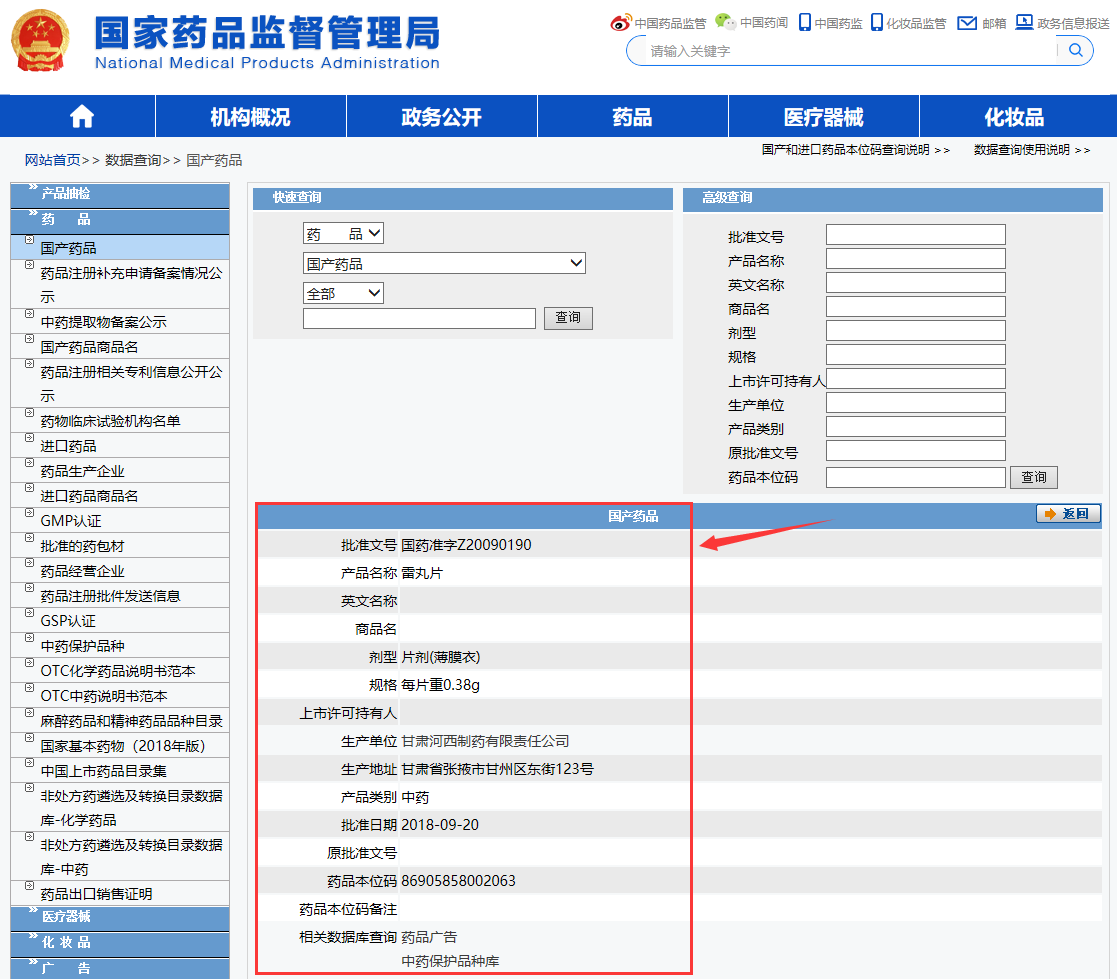Focus the 药品本位码 input field
Image resolution: width=1117 pixels, height=979 pixels.
915,477
